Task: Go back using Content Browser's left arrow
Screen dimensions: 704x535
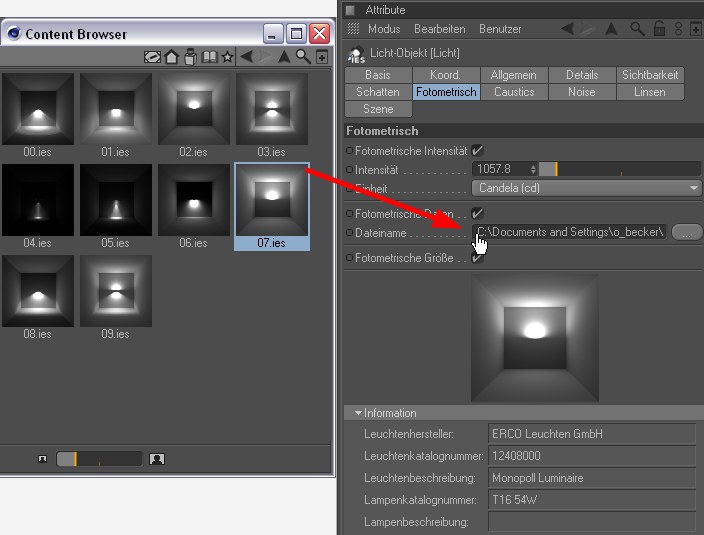Action: (246, 58)
